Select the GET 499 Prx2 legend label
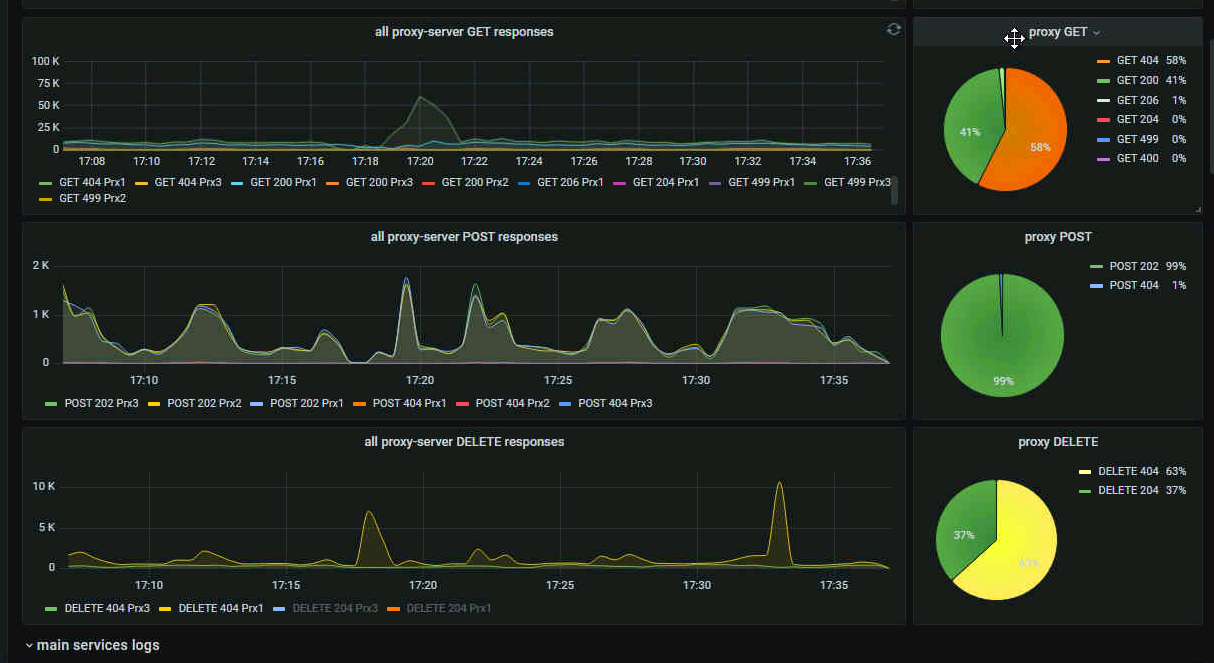The image size is (1214, 663). pyautogui.click(x=93, y=199)
